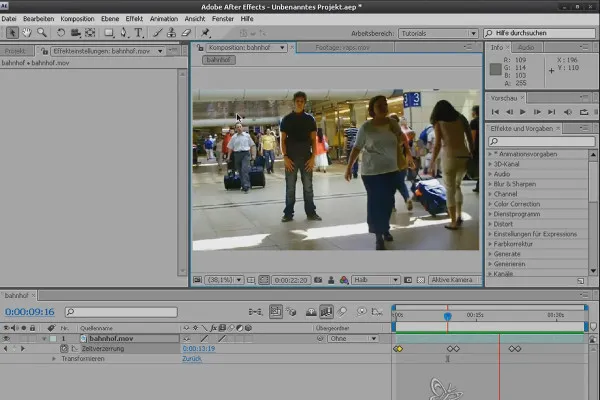
Task: Open the Effekt menu
Action: (x=134, y=19)
